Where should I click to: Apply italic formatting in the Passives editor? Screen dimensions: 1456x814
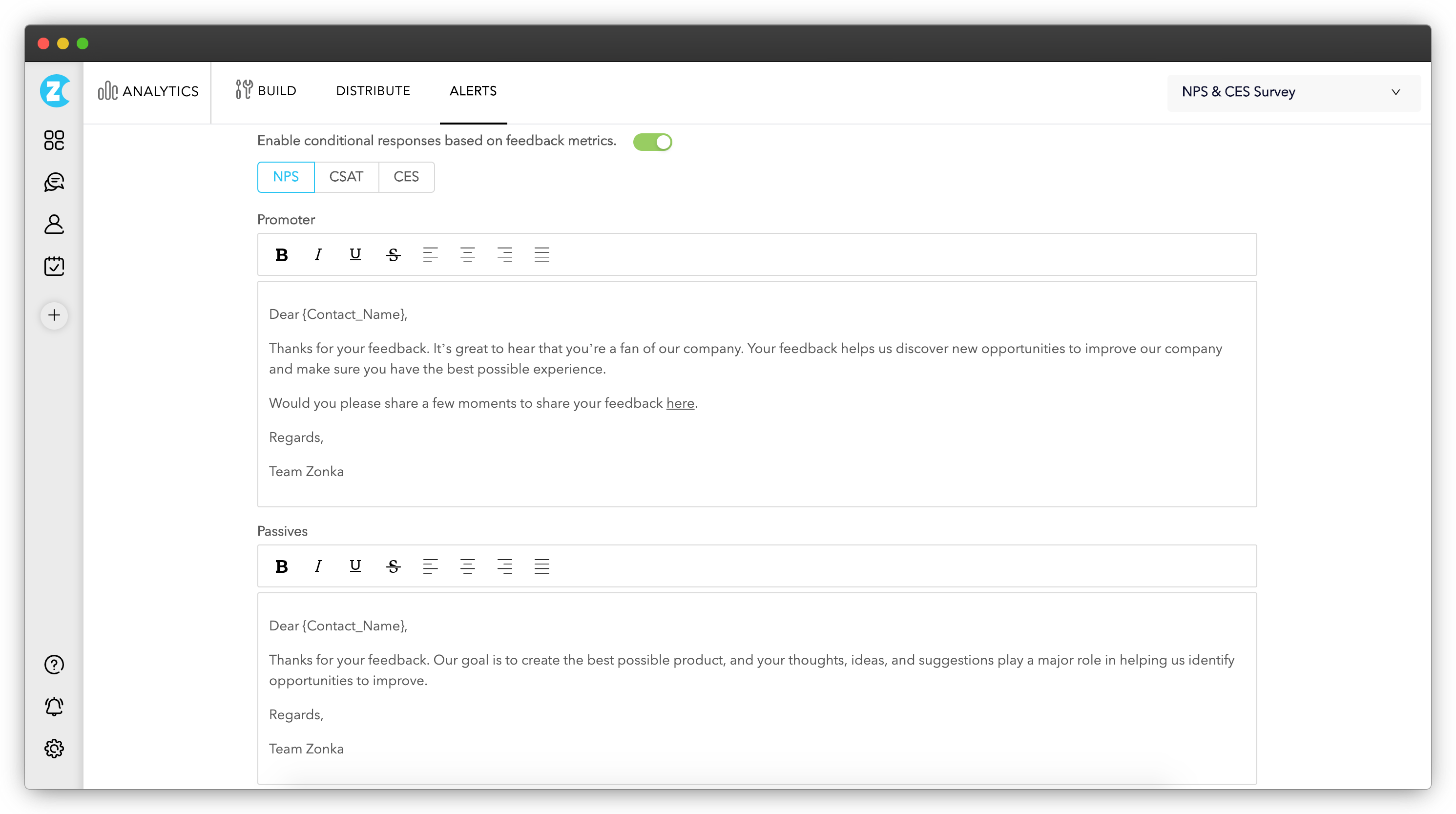coord(318,566)
